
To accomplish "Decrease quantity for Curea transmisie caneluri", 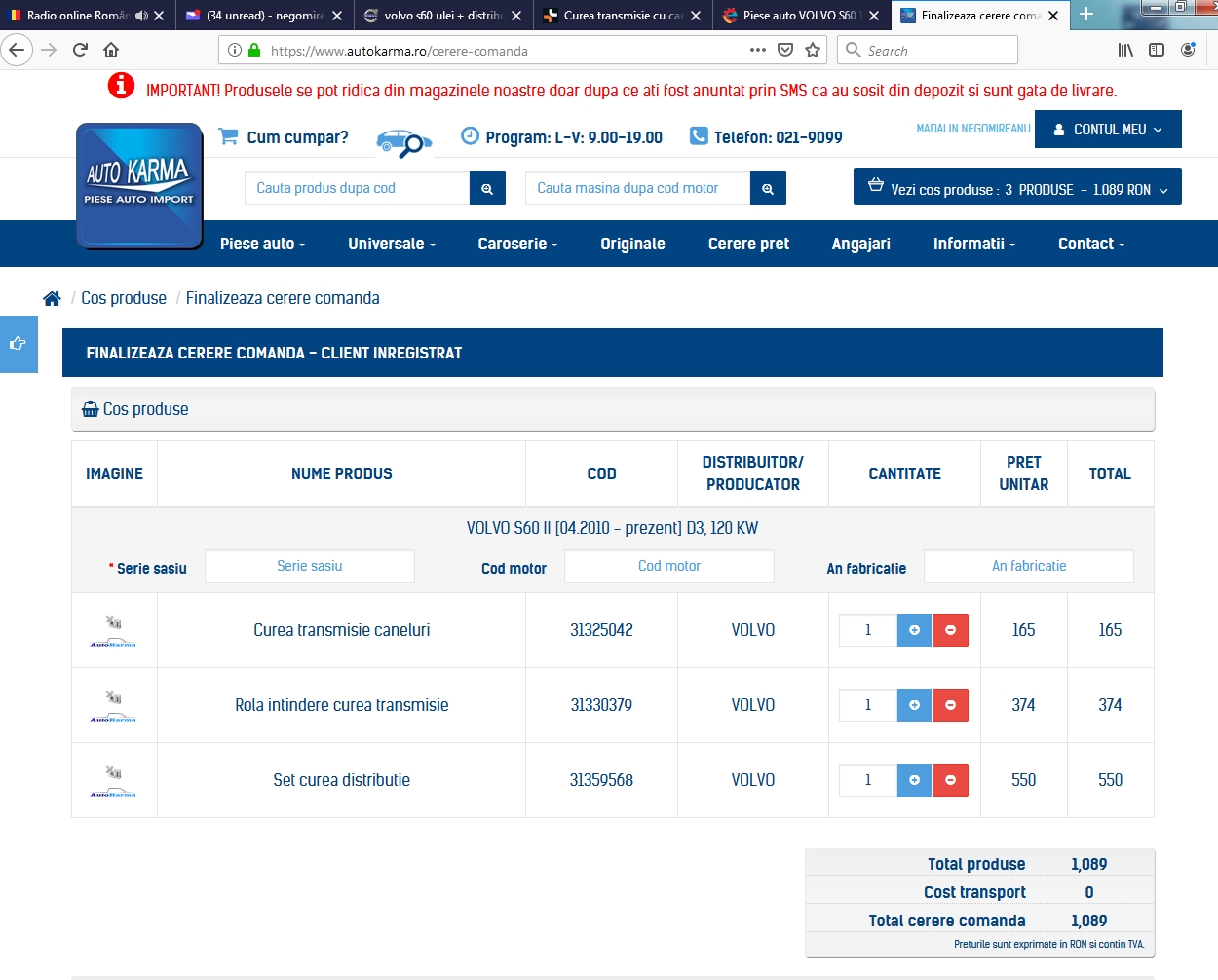I will click(950, 630).
